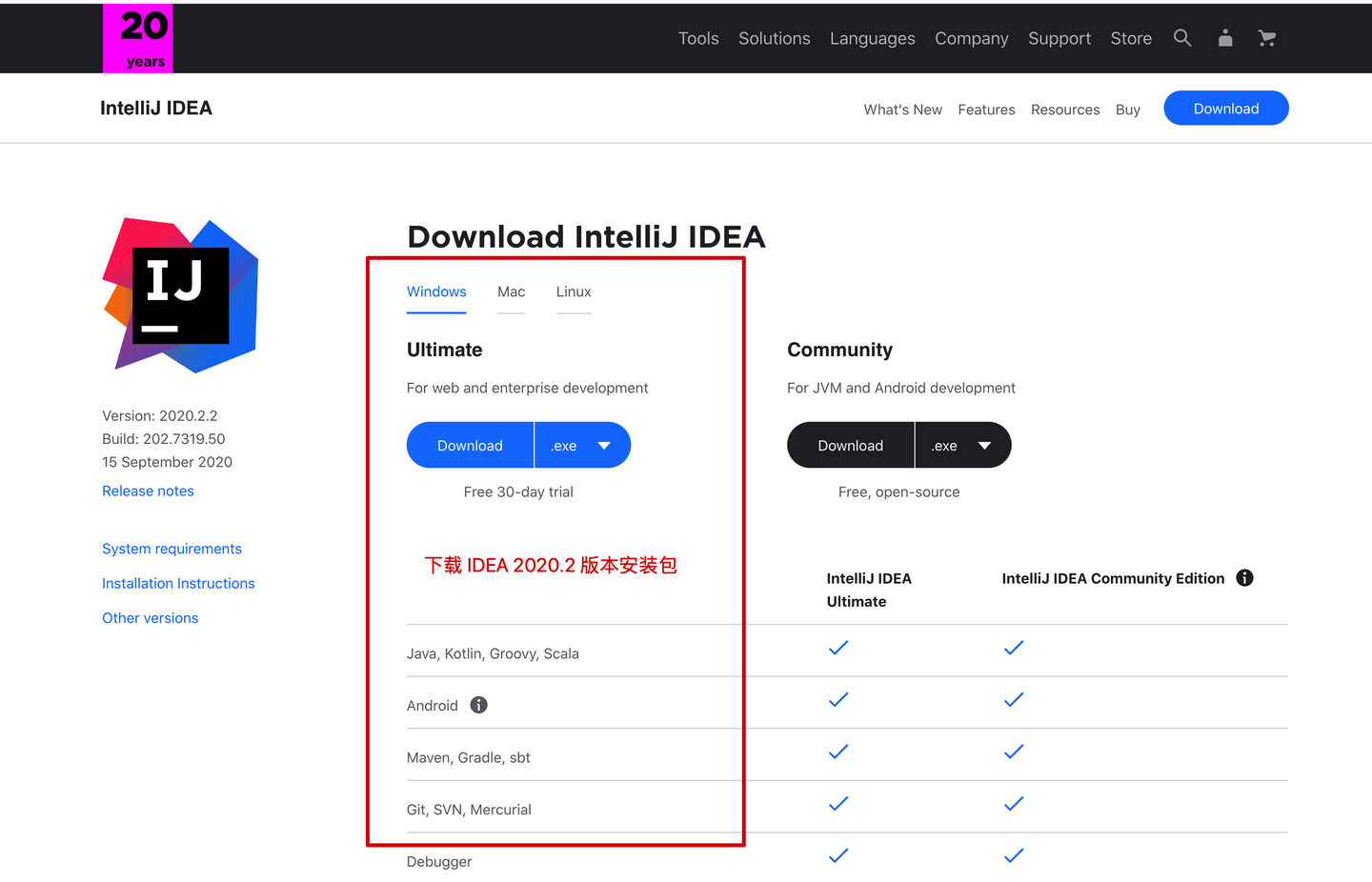Open the Languages menu
Screen dimensions: 1372x882
coord(873,38)
